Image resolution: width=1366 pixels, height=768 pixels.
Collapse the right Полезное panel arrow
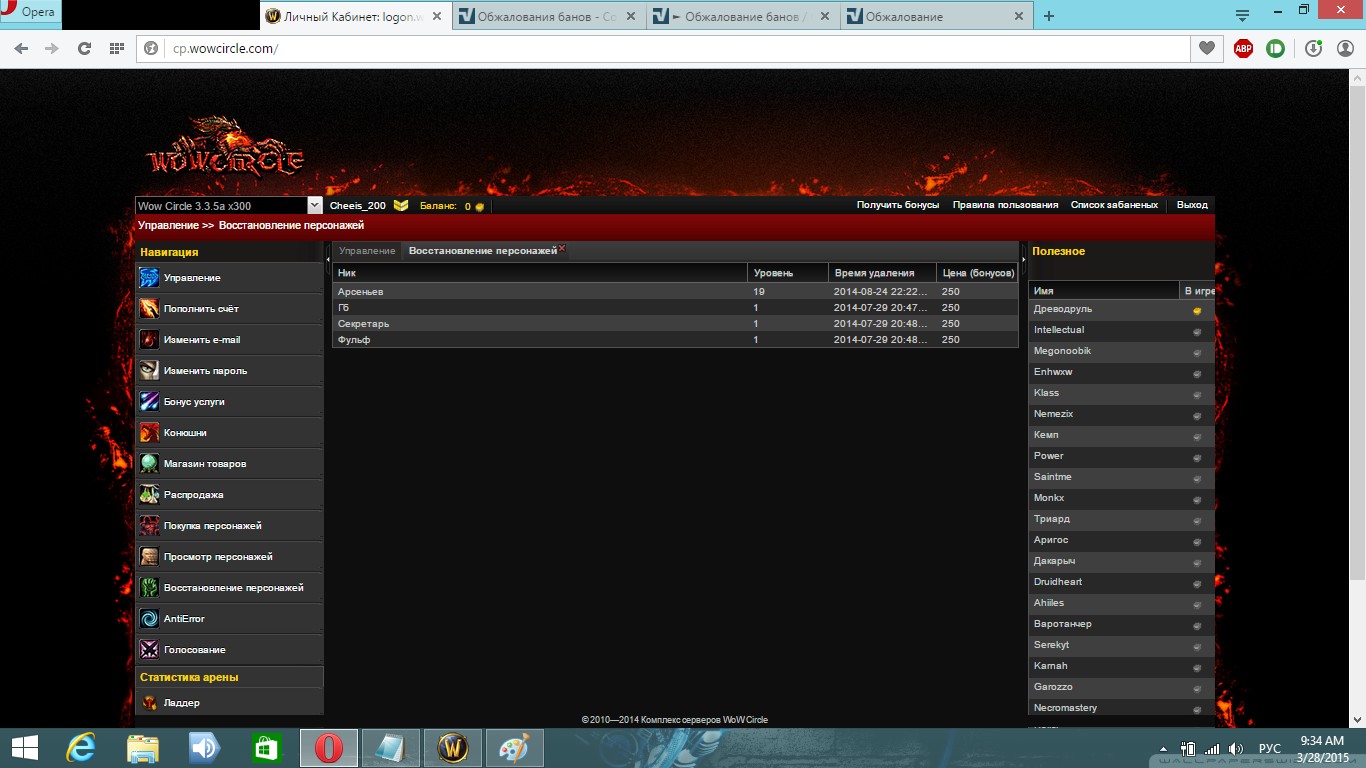click(1022, 259)
